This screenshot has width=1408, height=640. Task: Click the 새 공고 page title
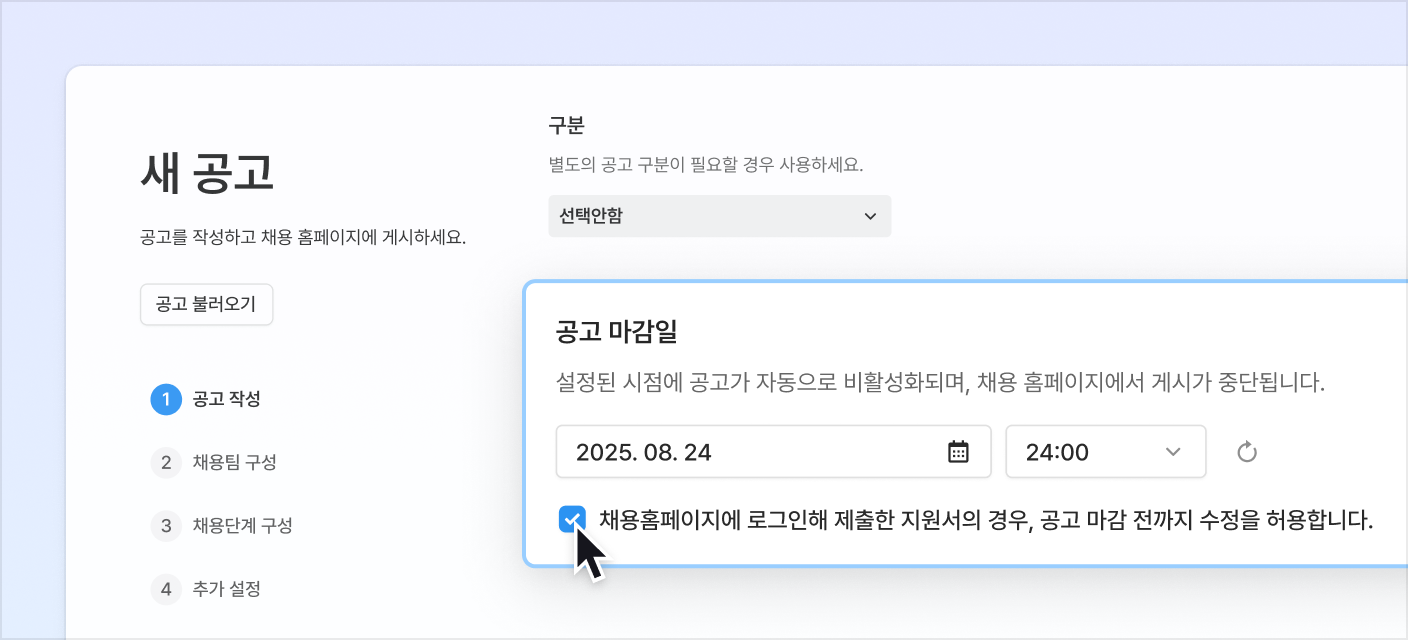click(207, 176)
